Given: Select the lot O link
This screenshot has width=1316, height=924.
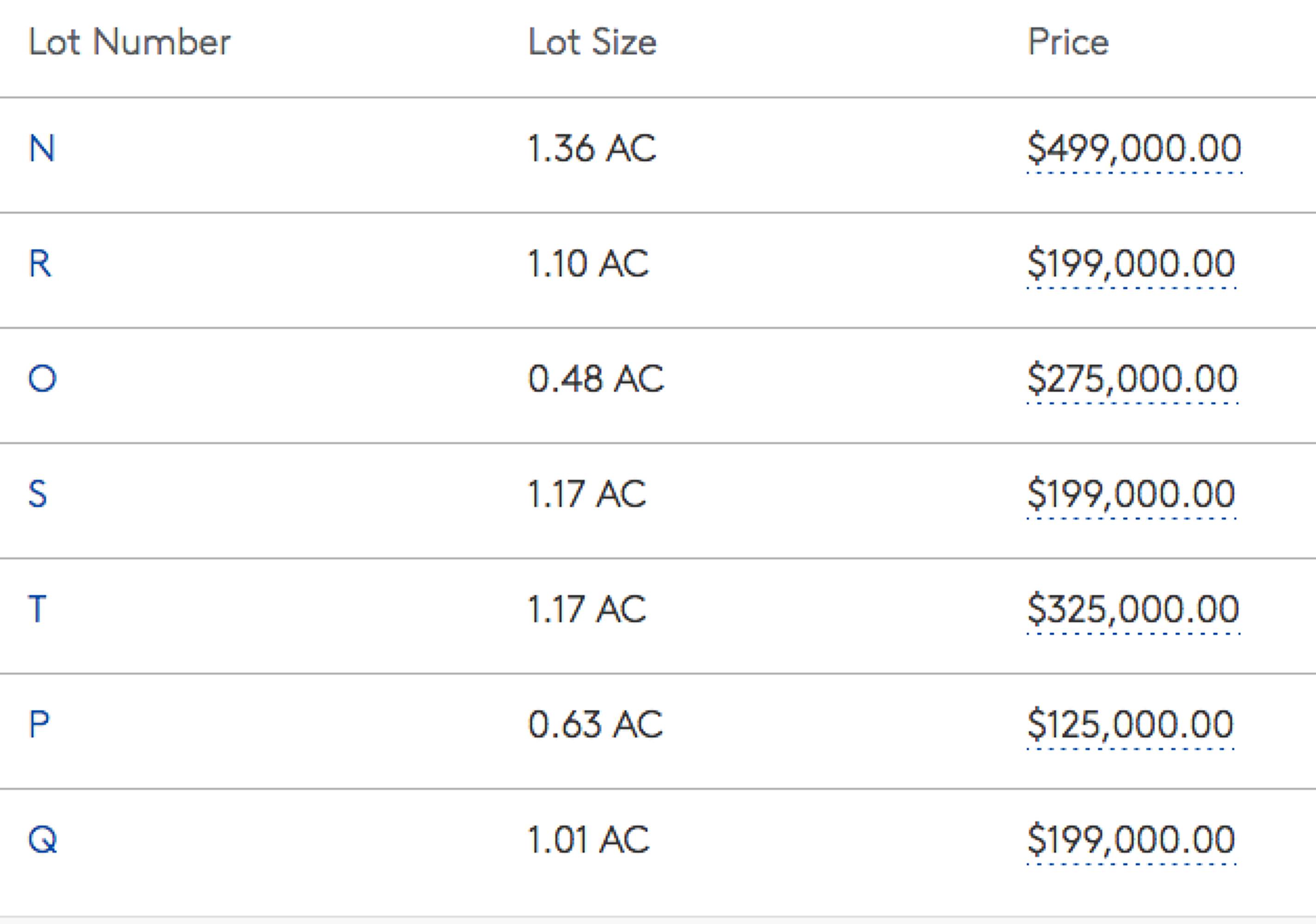Looking at the screenshot, I should [x=43, y=379].
